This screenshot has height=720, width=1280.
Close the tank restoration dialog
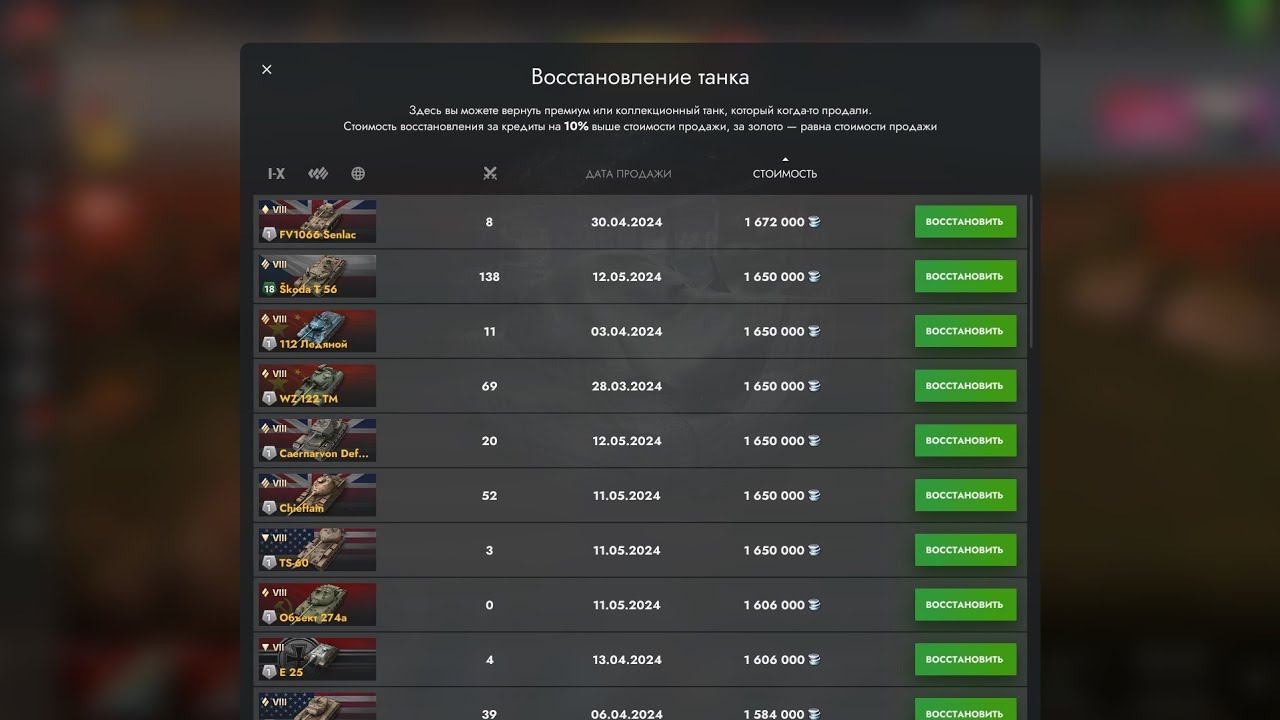coord(266,69)
